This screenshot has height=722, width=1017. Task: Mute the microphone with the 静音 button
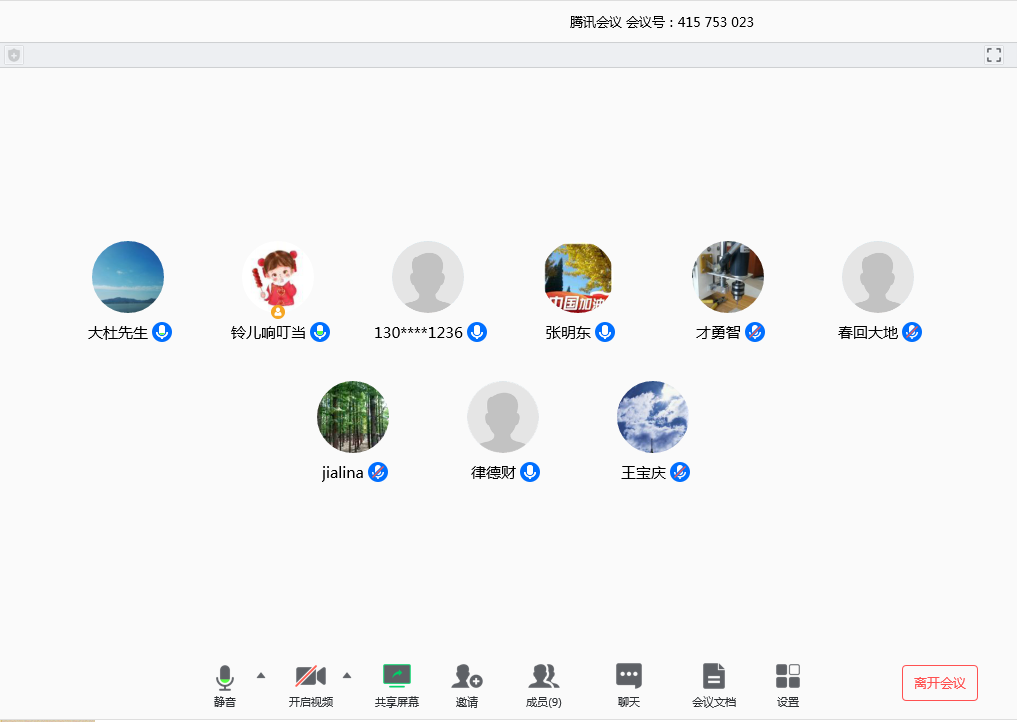(224, 685)
